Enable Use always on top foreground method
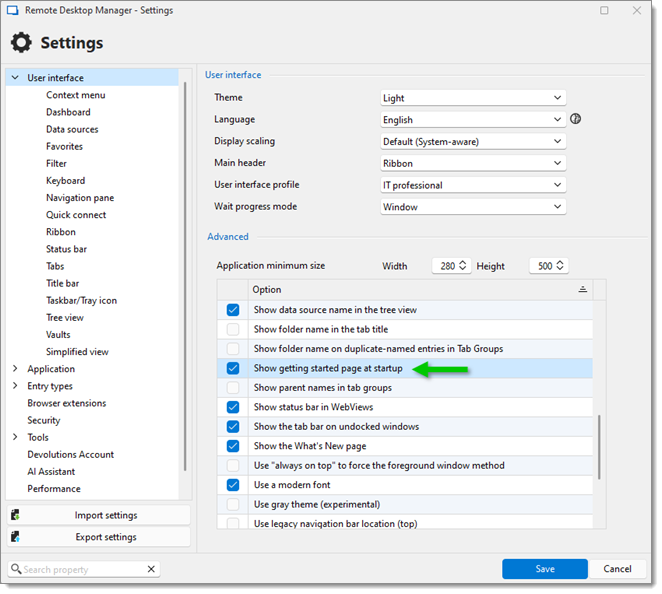The height and width of the screenshot is (594, 662). coord(233,465)
